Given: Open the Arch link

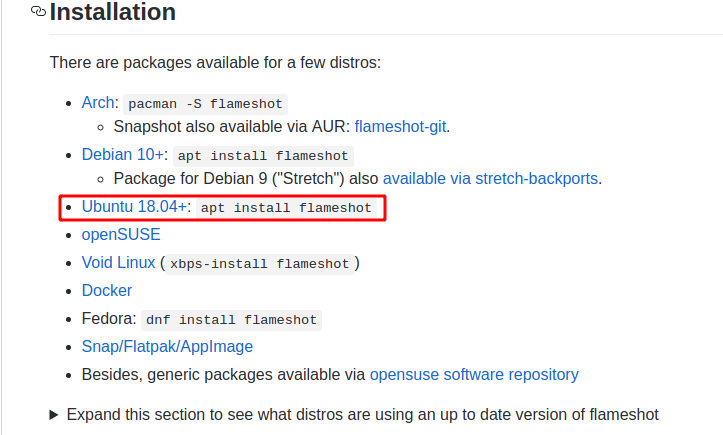Looking at the screenshot, I should click(98, 102).
